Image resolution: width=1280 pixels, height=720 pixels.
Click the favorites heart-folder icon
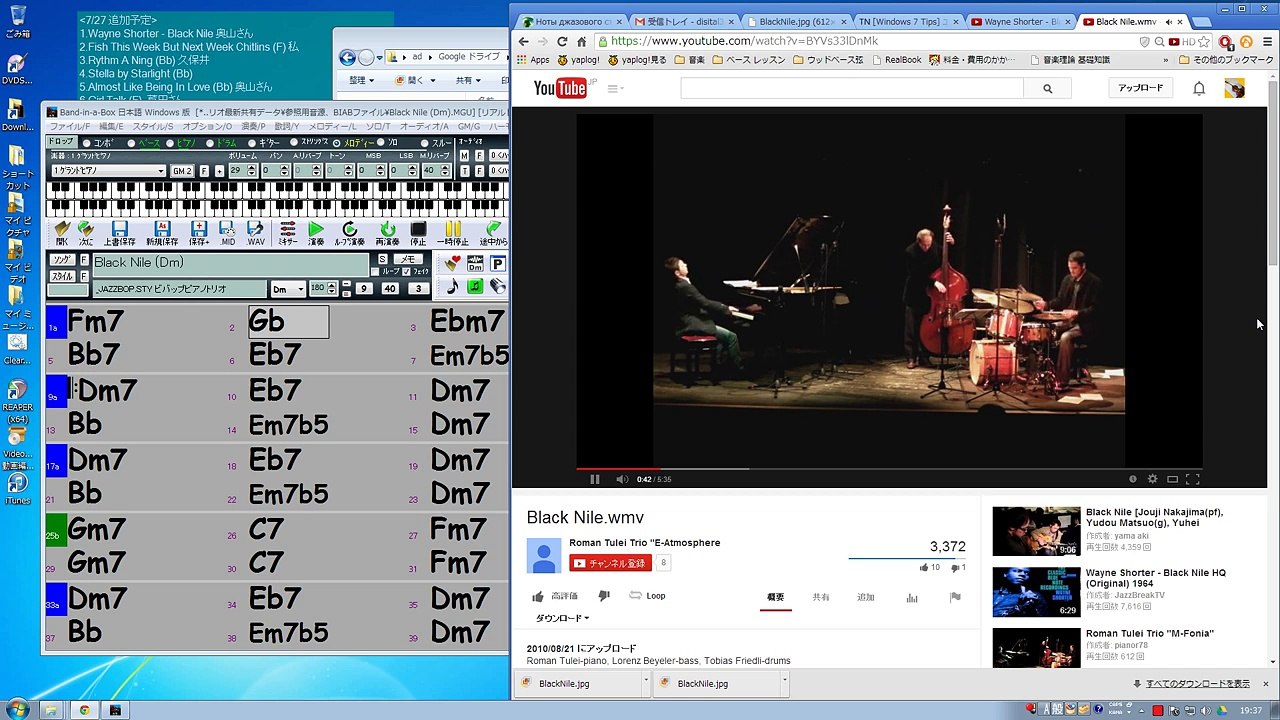click(x=452, y=264)
